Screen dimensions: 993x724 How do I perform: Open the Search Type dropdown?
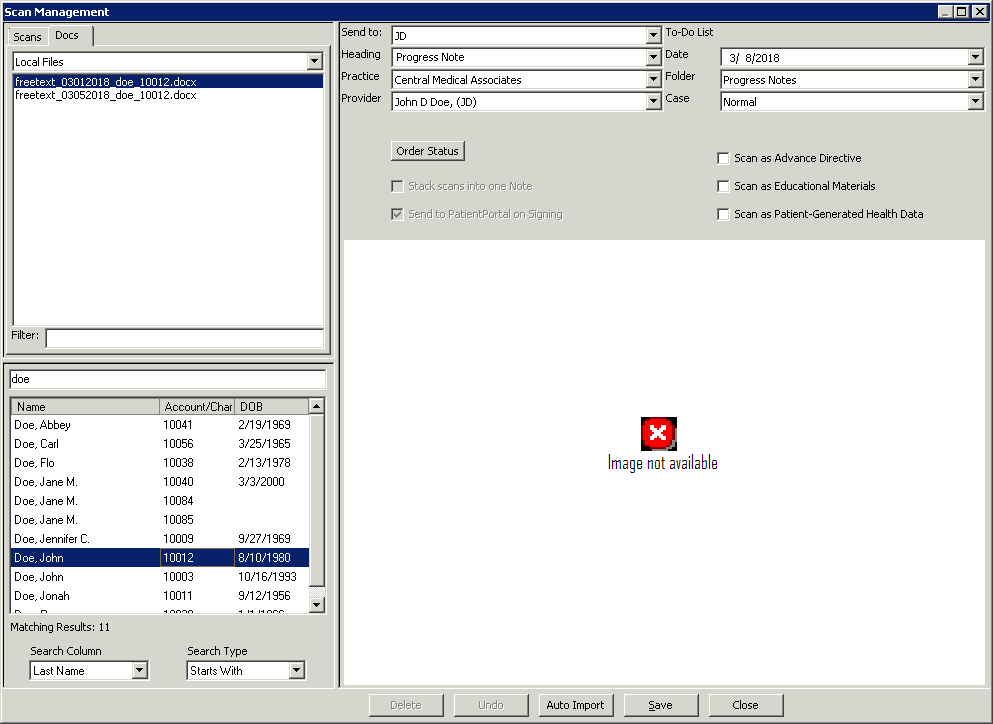pos(296,671)
